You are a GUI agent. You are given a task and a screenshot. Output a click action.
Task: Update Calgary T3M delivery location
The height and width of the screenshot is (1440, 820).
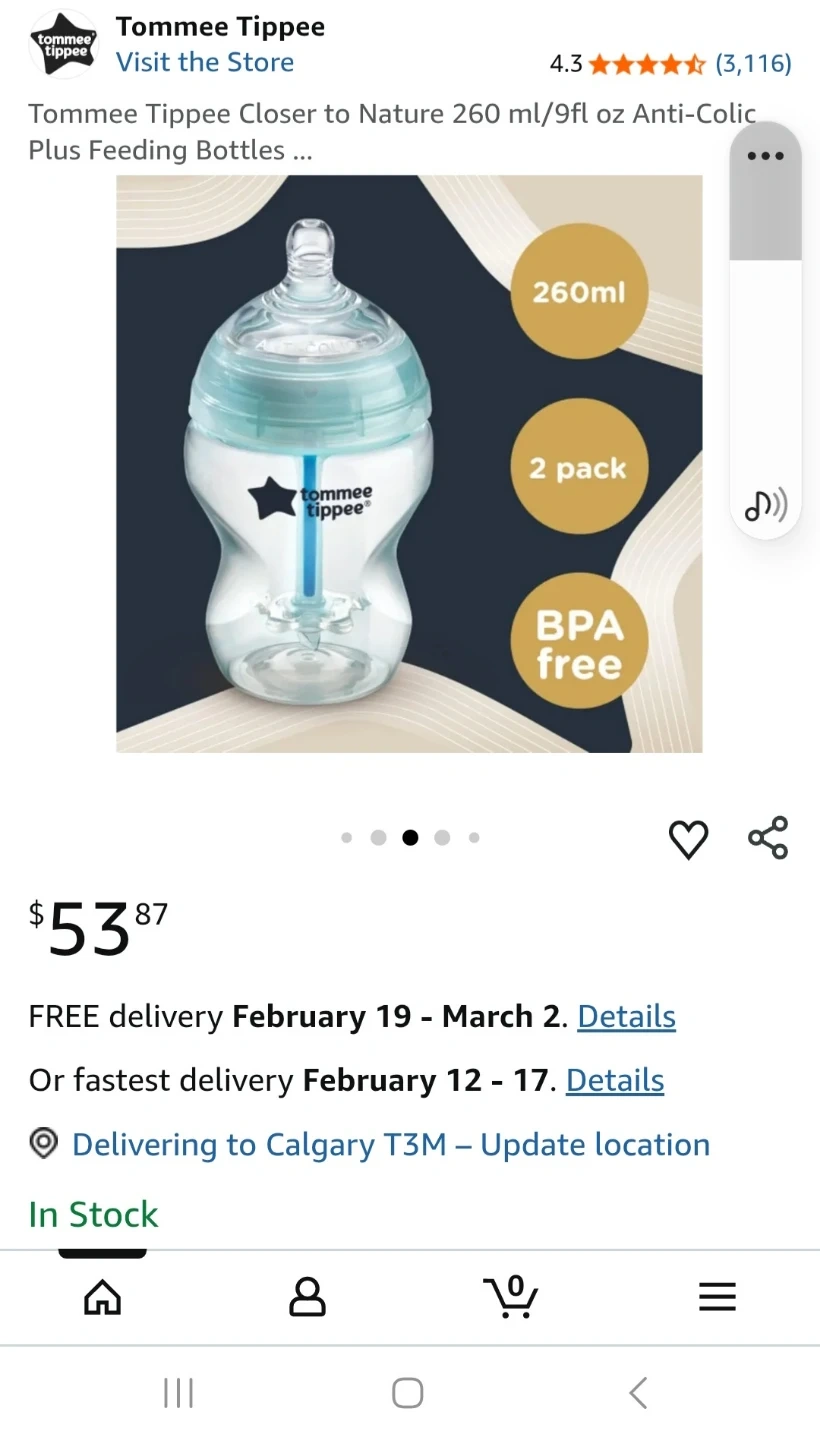pyautogui.click(x=391, y=1144)
